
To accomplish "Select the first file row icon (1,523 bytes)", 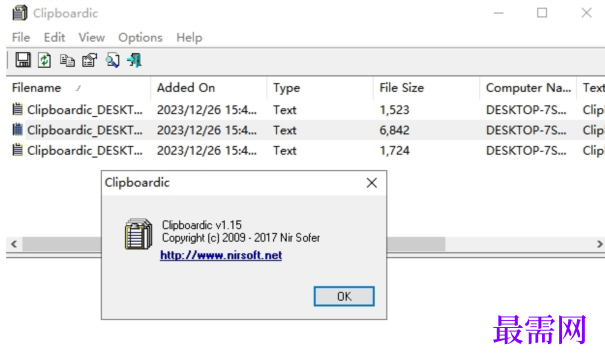I will pos(17,110).
